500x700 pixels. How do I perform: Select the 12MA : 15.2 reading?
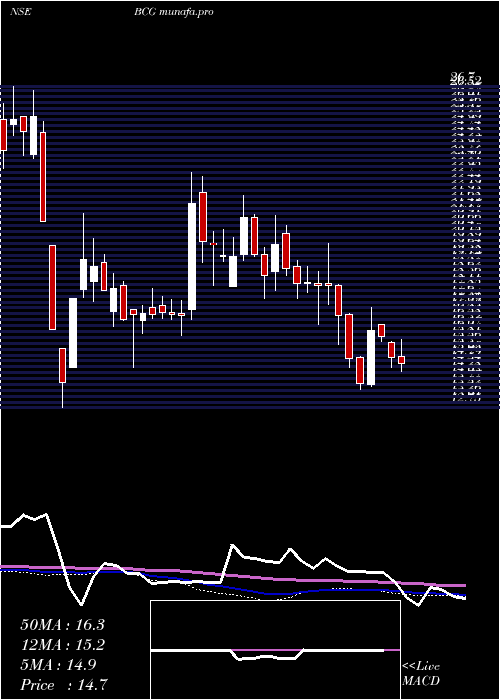[62, 645]
